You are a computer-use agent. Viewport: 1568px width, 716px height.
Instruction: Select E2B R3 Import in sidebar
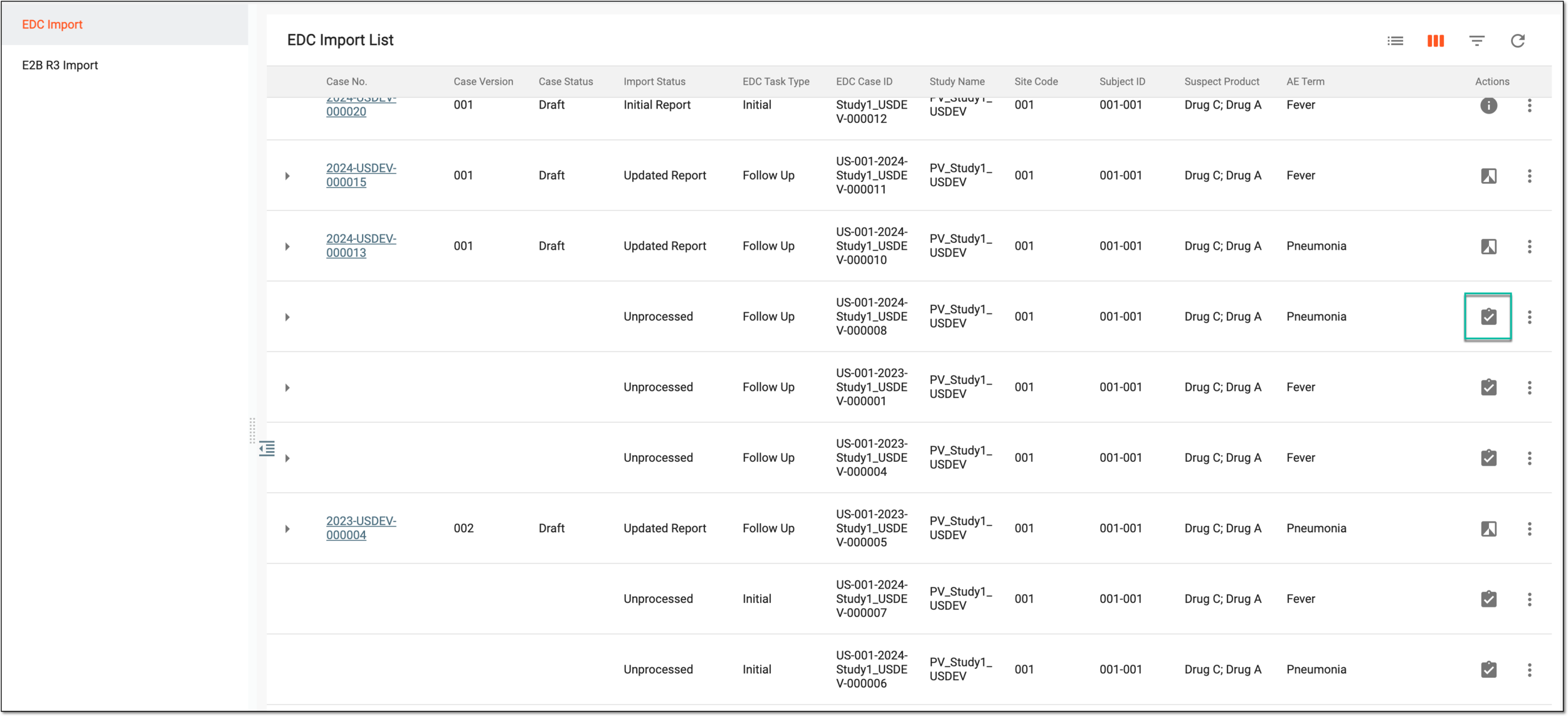point(124,65)
